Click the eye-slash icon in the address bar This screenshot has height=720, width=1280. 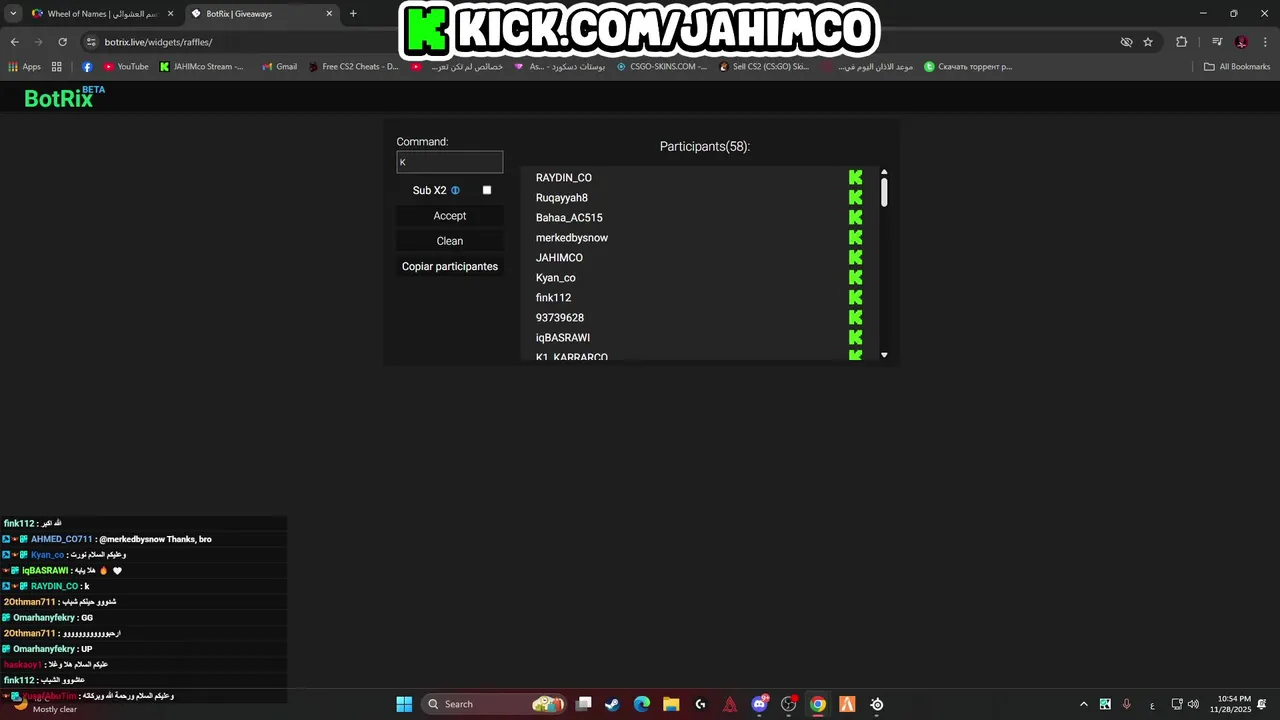coord(1126,42)
